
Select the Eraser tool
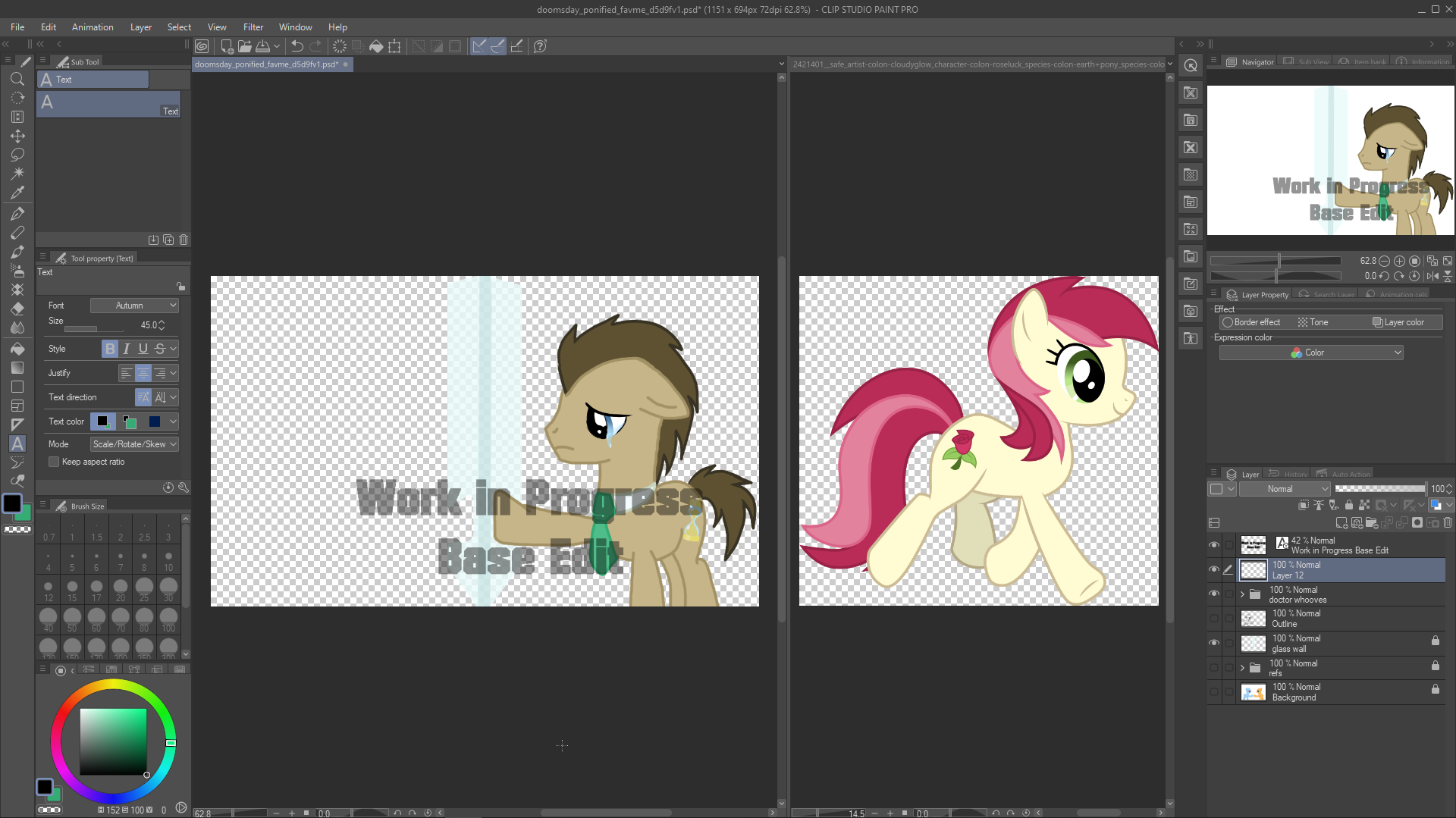(x=17, y=309)
